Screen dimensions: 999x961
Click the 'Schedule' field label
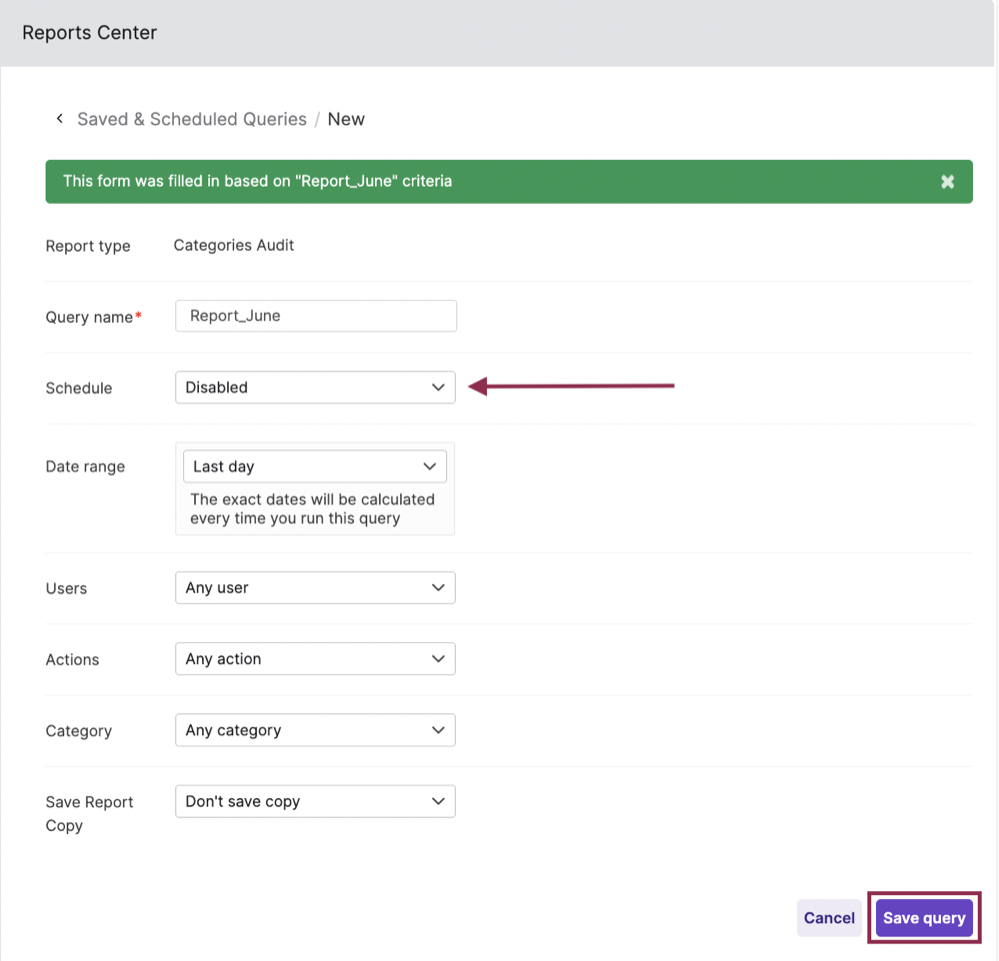click(x=79, y=388)
